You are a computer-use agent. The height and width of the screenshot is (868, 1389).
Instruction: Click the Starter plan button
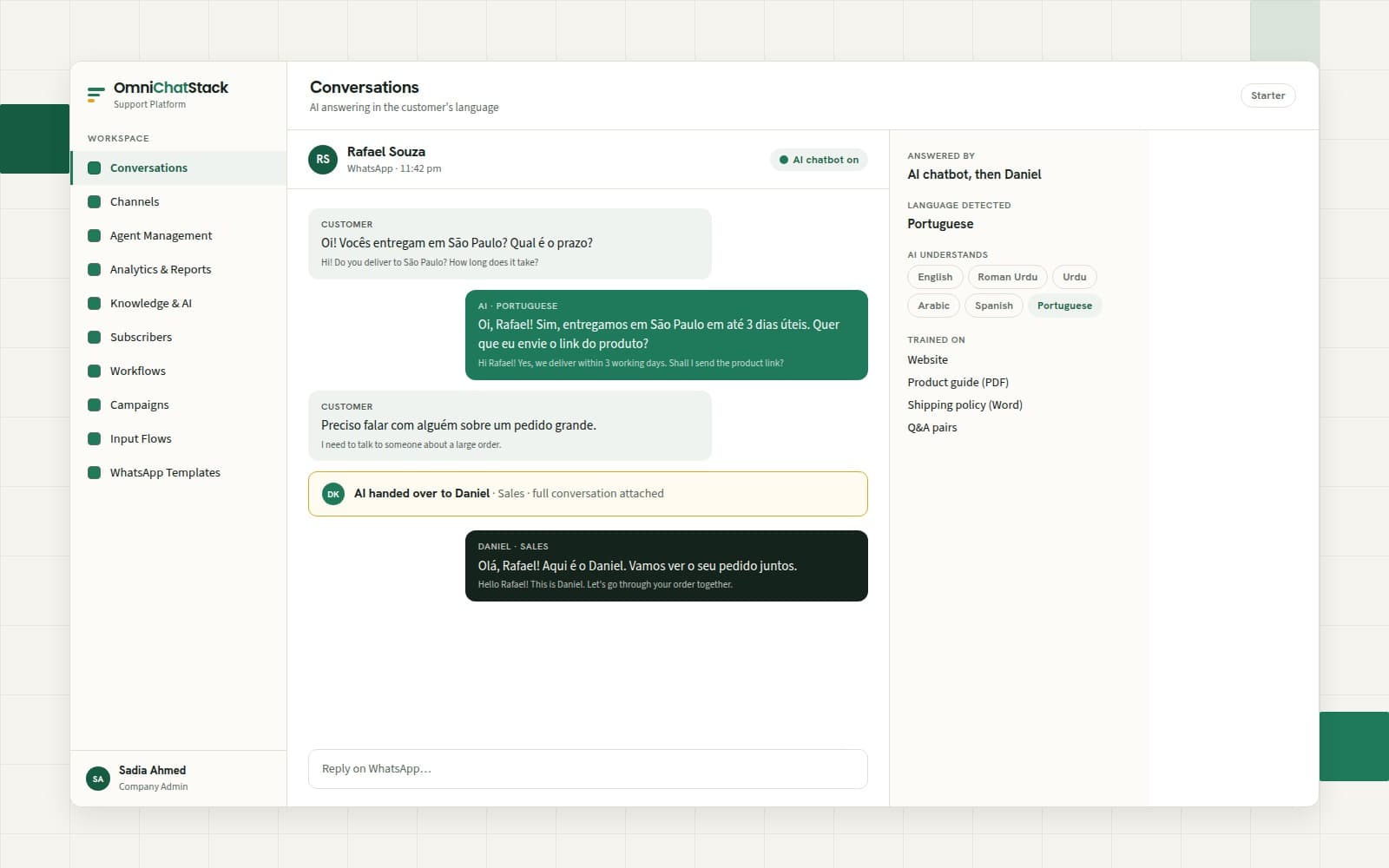(1267, 95)
